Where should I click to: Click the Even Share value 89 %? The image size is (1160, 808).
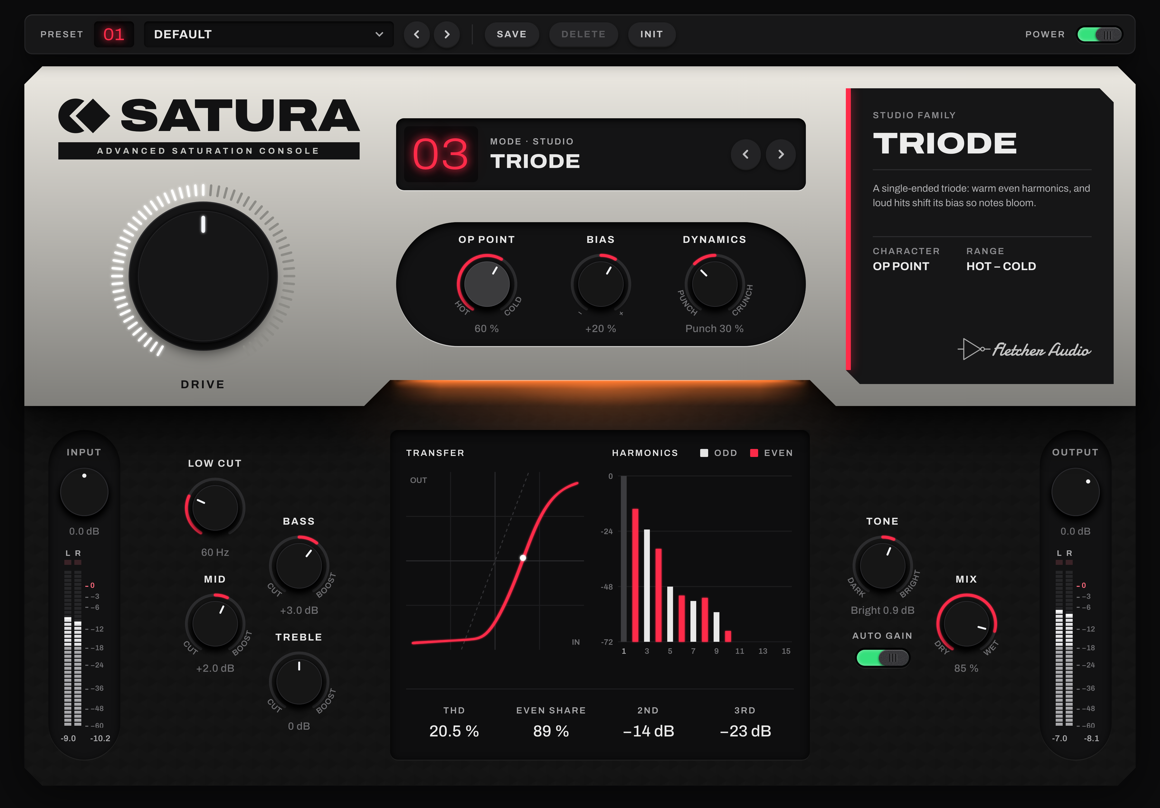click(550, 731)
